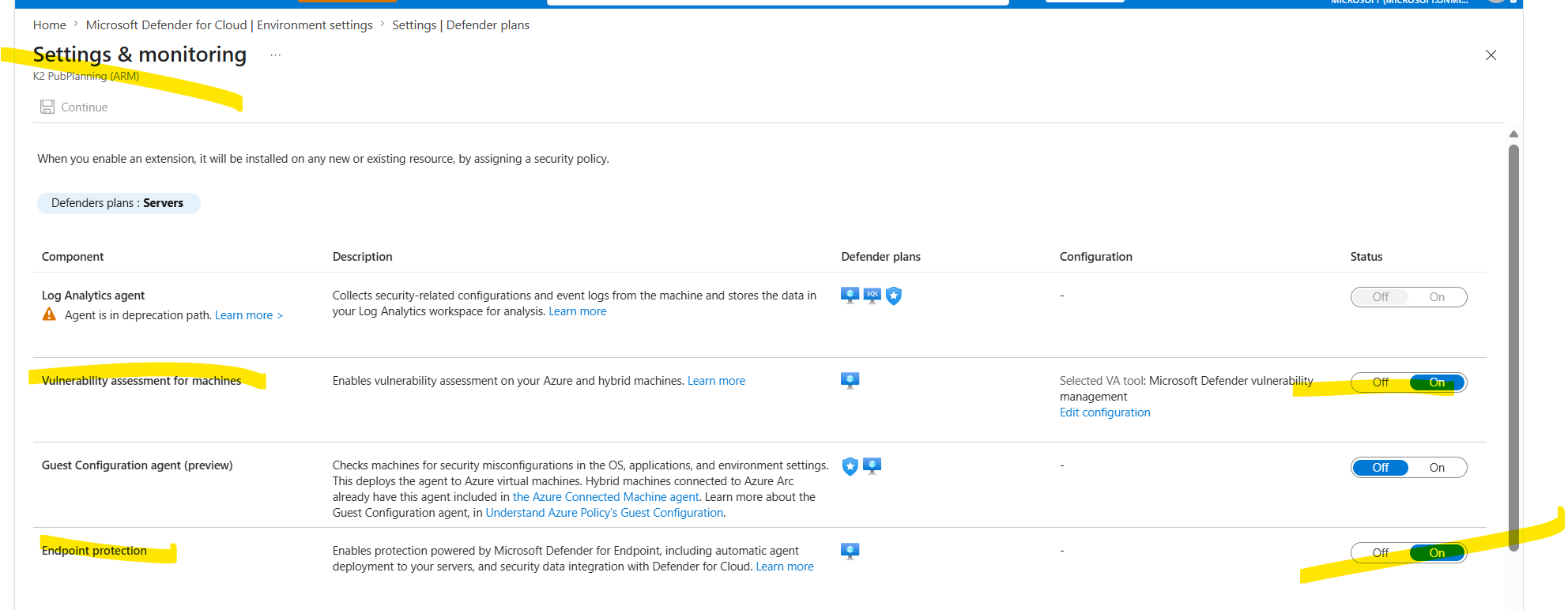The image size is (1568, 610).
Task: Open Learn more link for Endpoint protection
Action: 785,567
